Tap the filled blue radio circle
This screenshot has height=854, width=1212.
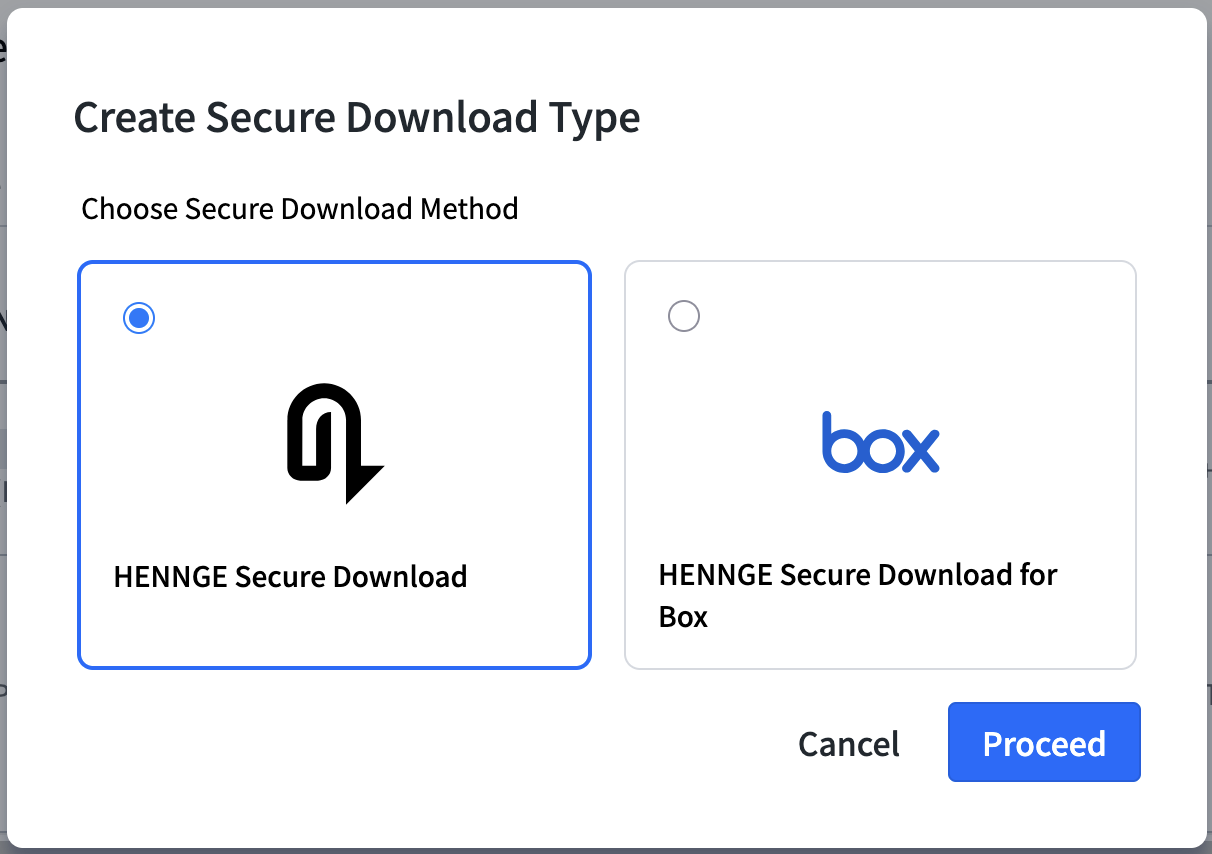139,318
